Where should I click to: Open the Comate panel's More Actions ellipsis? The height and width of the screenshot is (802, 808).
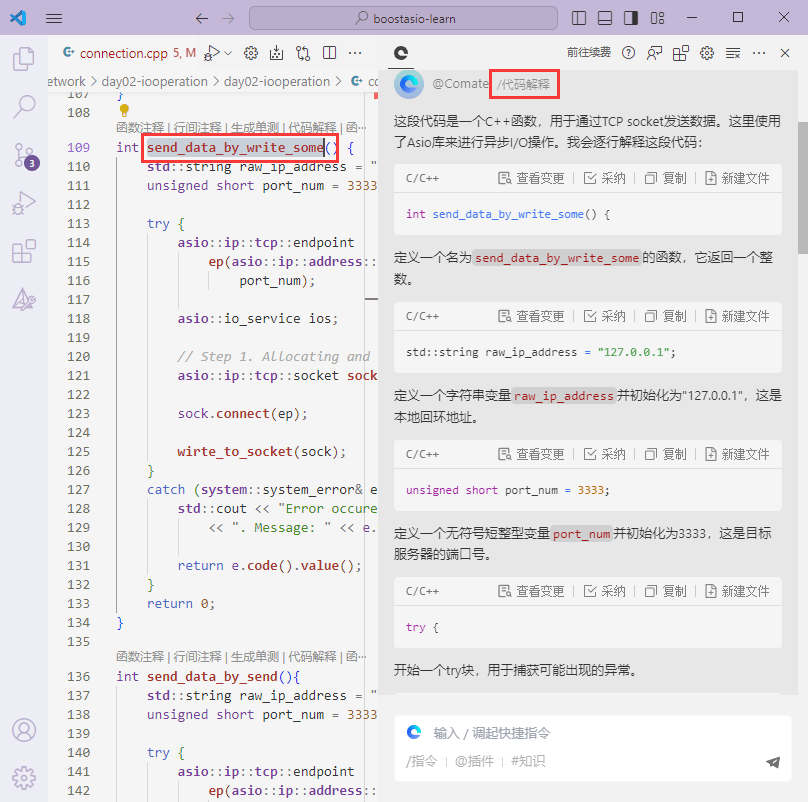coord(759,53)
